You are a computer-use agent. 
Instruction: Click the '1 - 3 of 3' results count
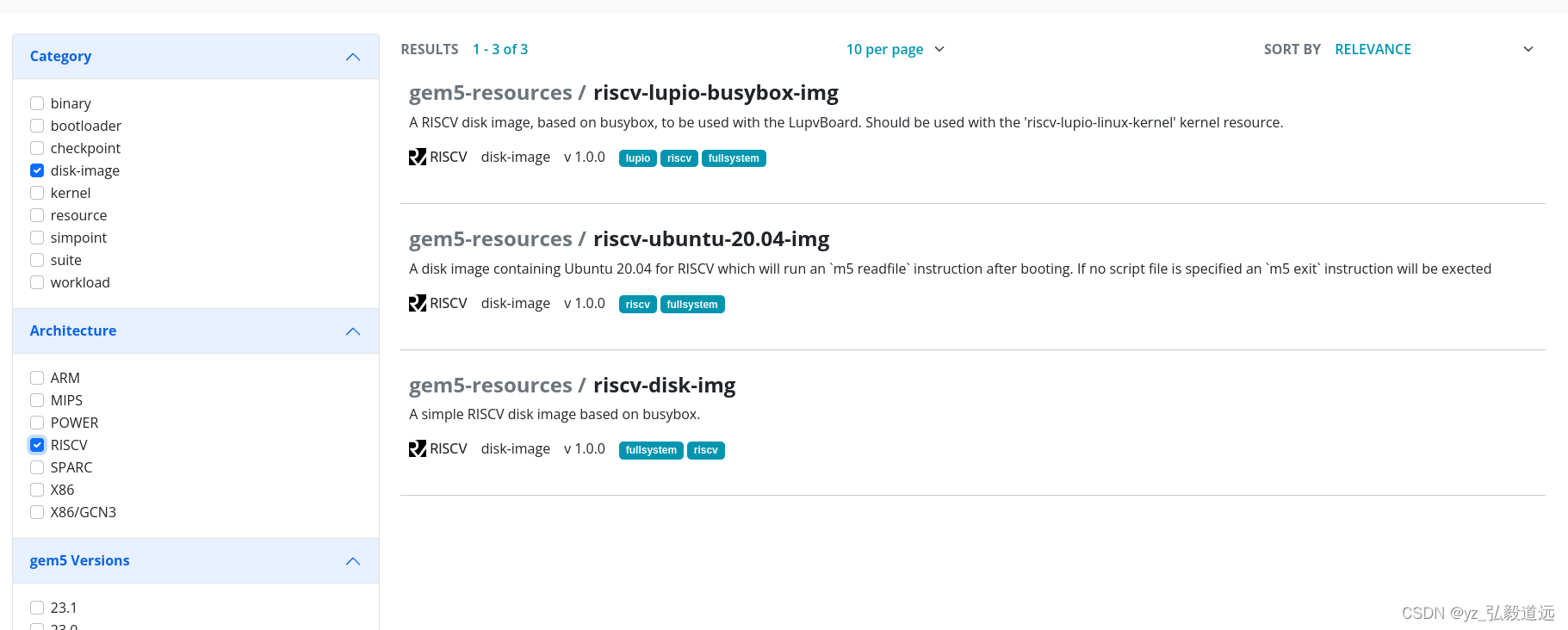[500, 49]
